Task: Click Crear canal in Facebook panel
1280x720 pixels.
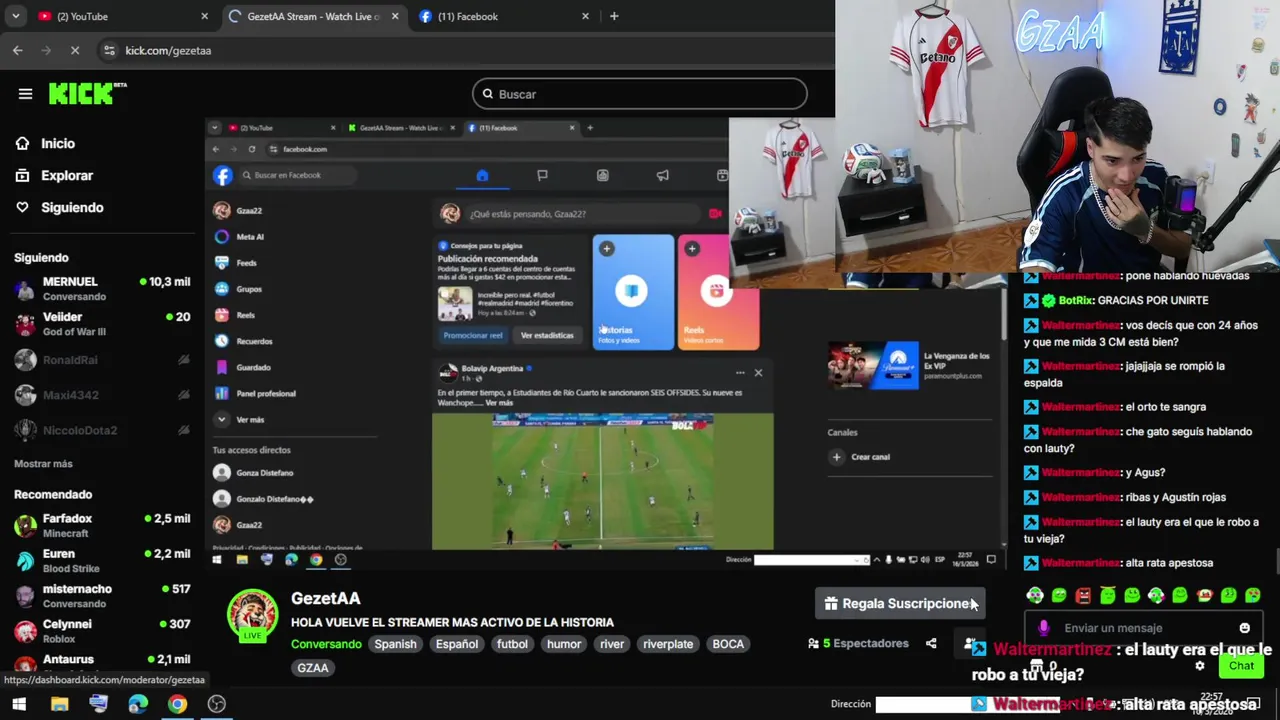Action: (x=860, y=457)
